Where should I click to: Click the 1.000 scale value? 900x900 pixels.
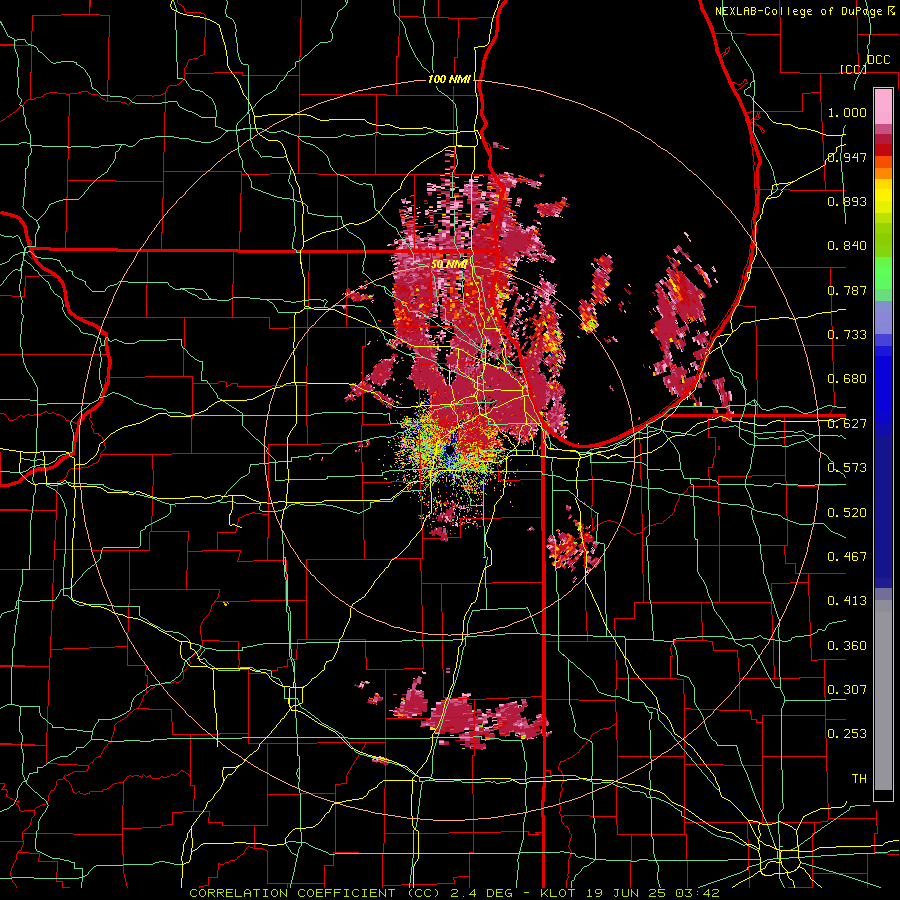point(847,112)
